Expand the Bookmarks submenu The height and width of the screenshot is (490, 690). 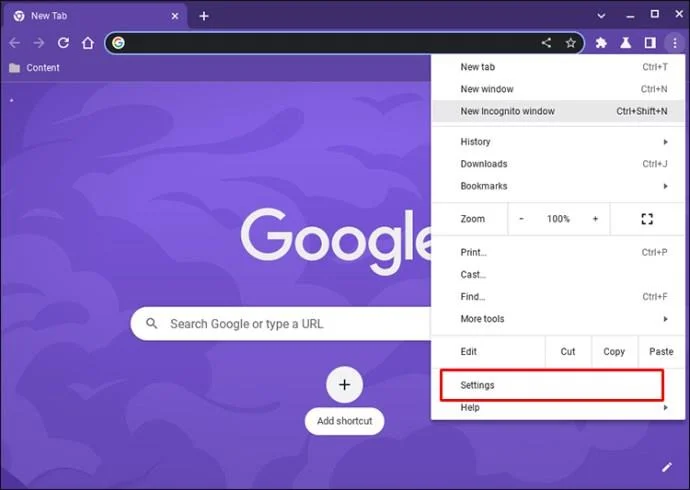click(558, 186)
